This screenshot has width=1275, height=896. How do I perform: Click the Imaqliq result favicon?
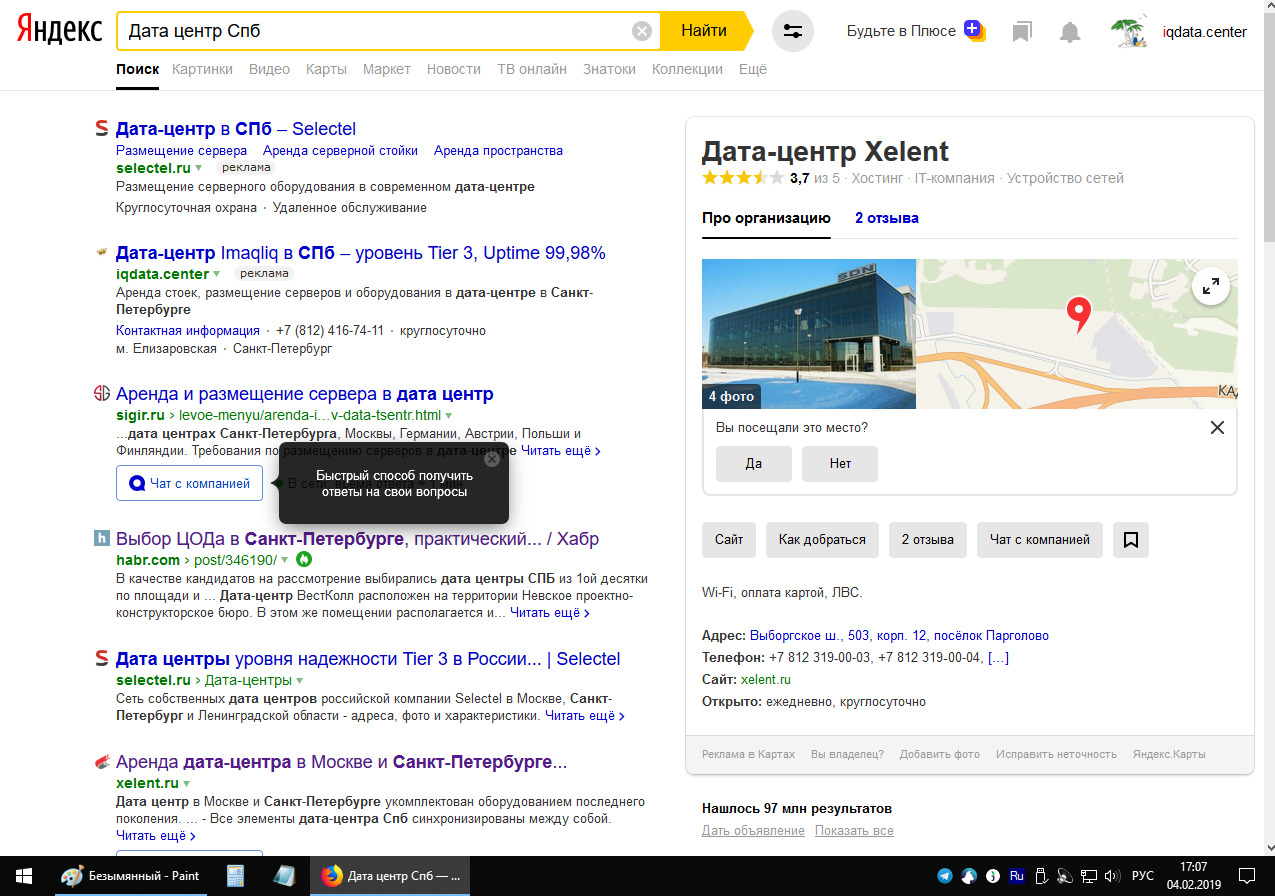[x=101, y=252]
